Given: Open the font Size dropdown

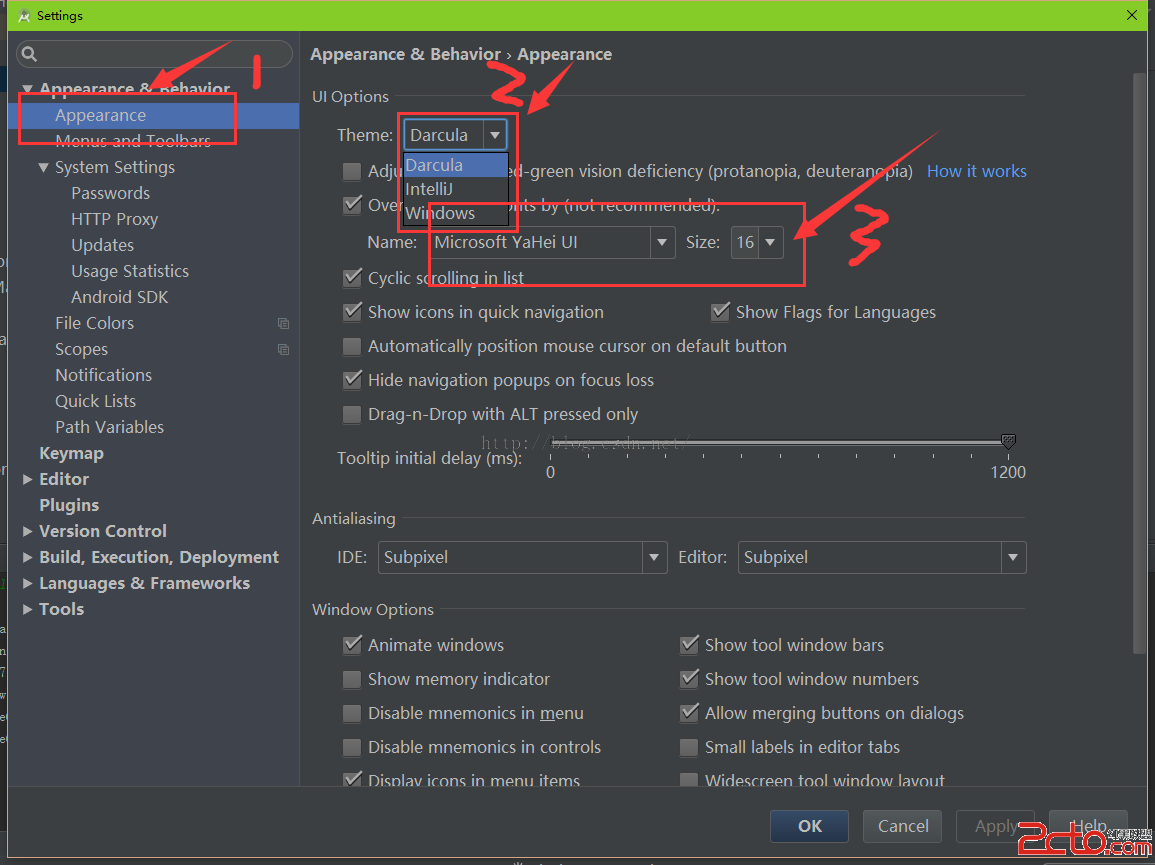Looking at the screenshot, I should [x=770, y=242].
